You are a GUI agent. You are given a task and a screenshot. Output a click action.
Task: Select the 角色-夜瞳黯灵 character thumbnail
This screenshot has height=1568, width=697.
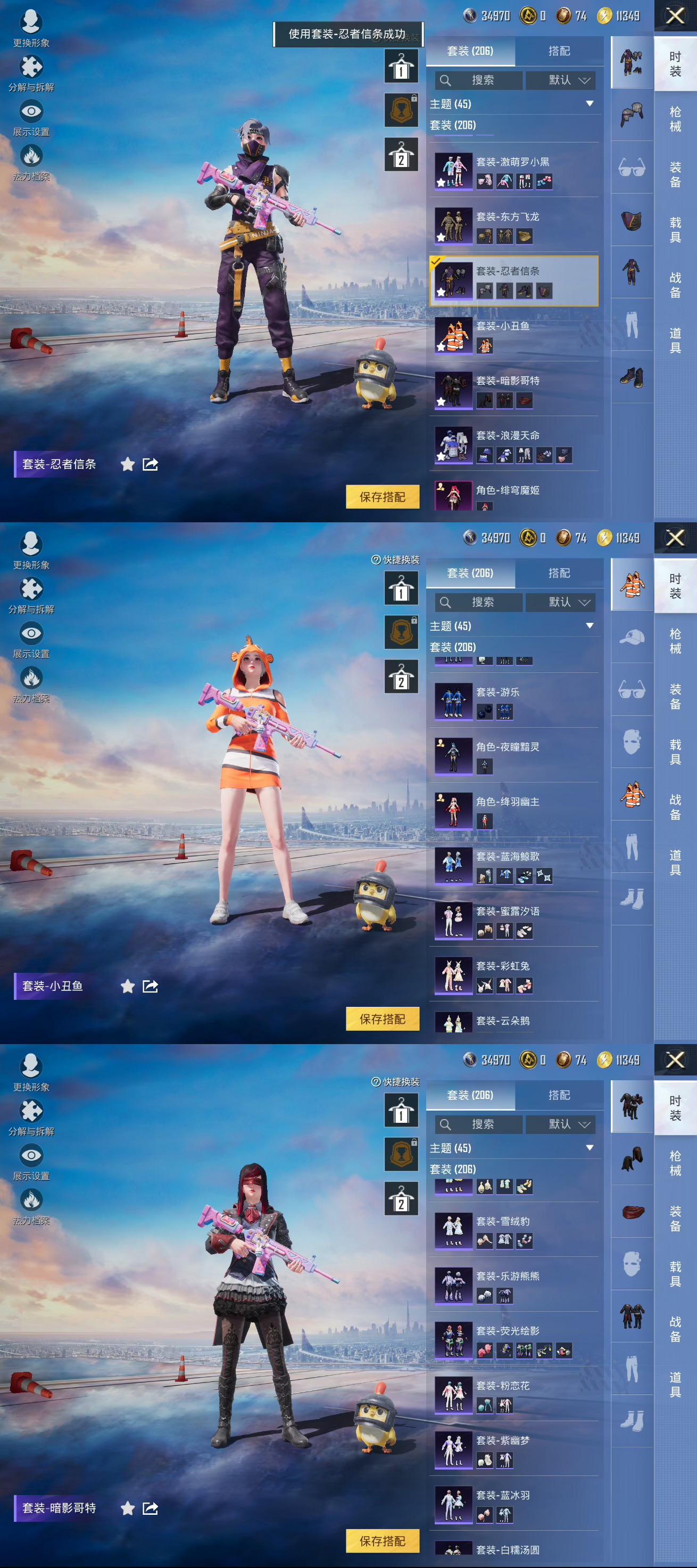(x=453, y=756)
